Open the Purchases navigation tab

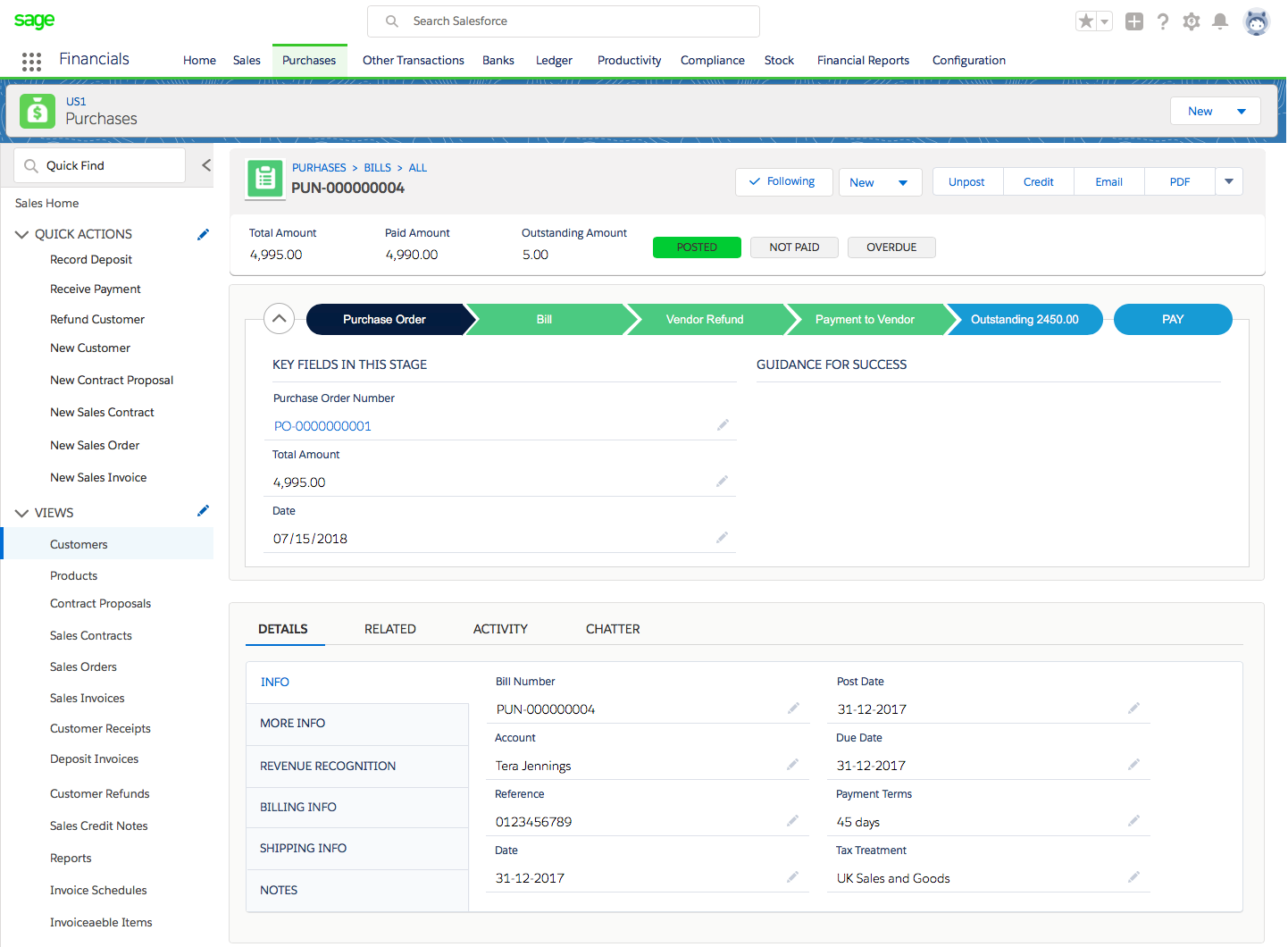[309, 61]
